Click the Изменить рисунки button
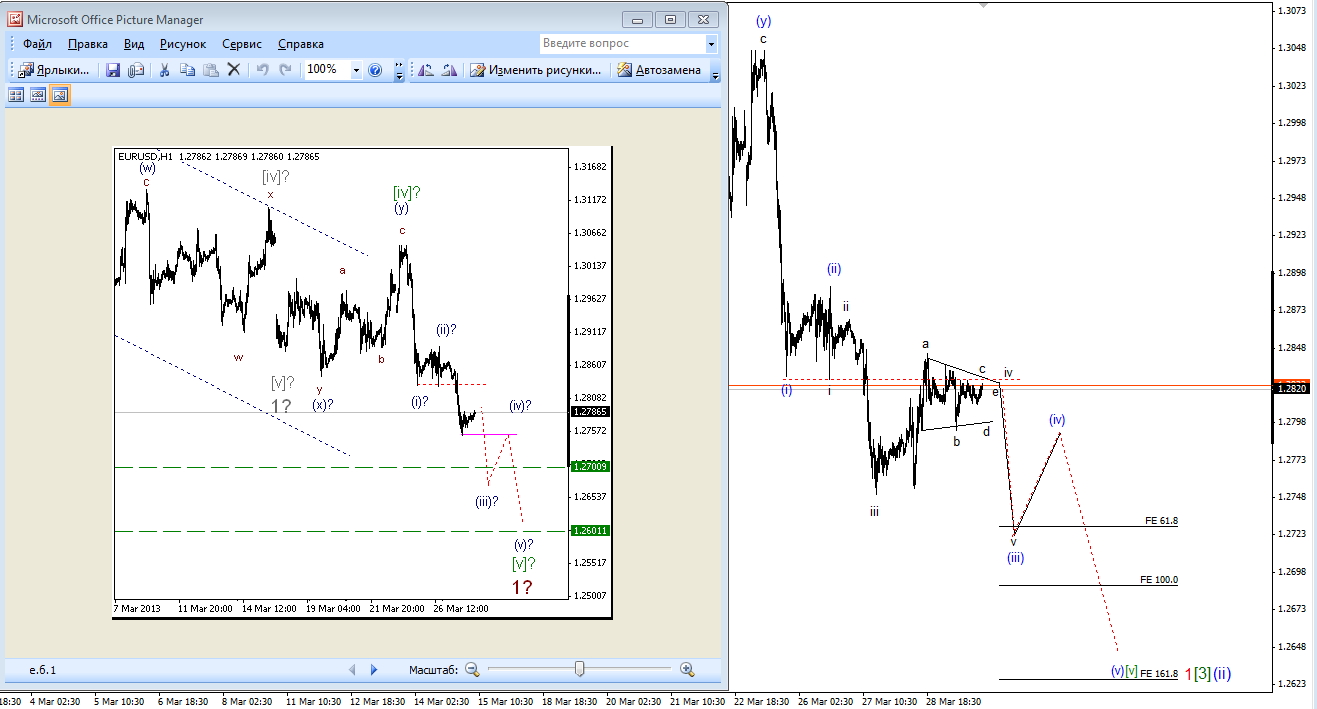 click(x=537, y=70)
